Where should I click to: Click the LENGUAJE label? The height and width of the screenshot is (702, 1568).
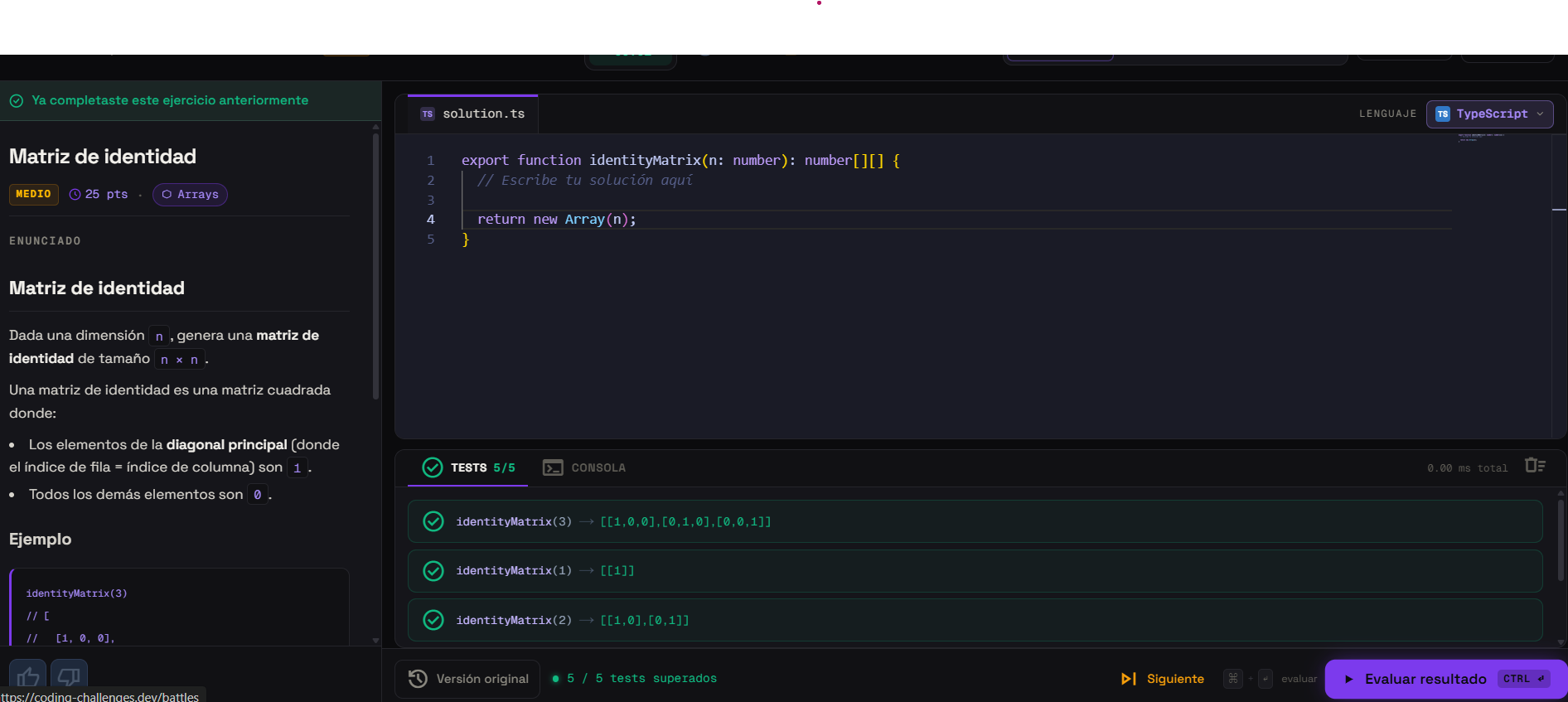1387,114
